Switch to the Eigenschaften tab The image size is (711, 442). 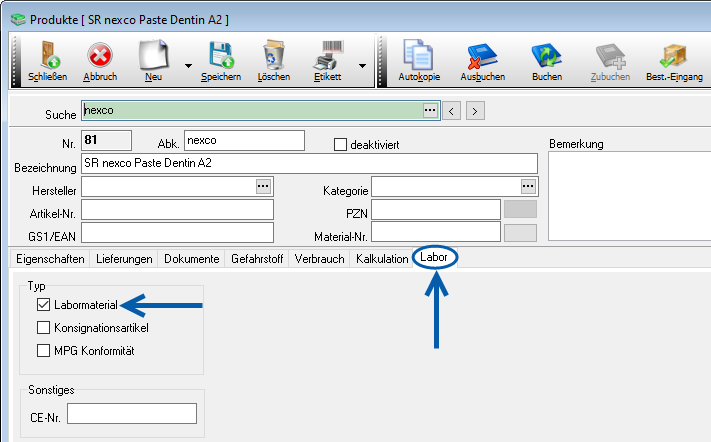50,259
